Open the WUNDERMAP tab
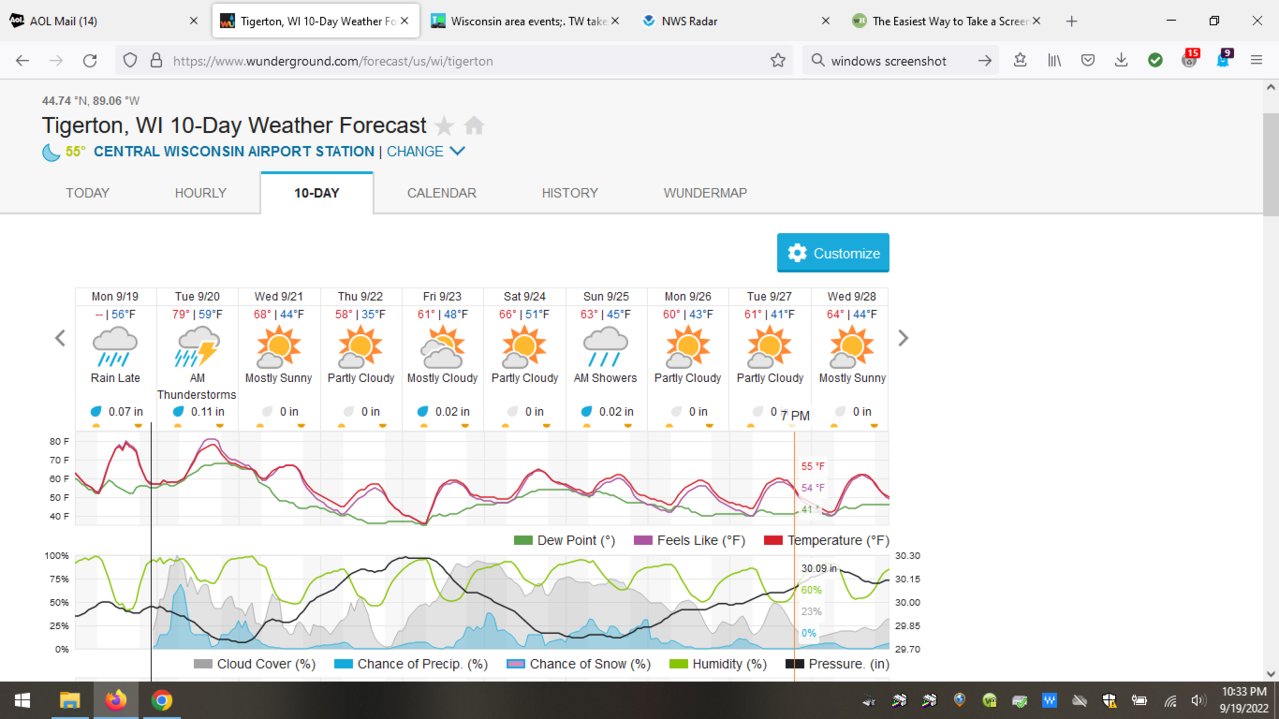Viewport: 1279px width, 719px height. click(x=705, y=193)
